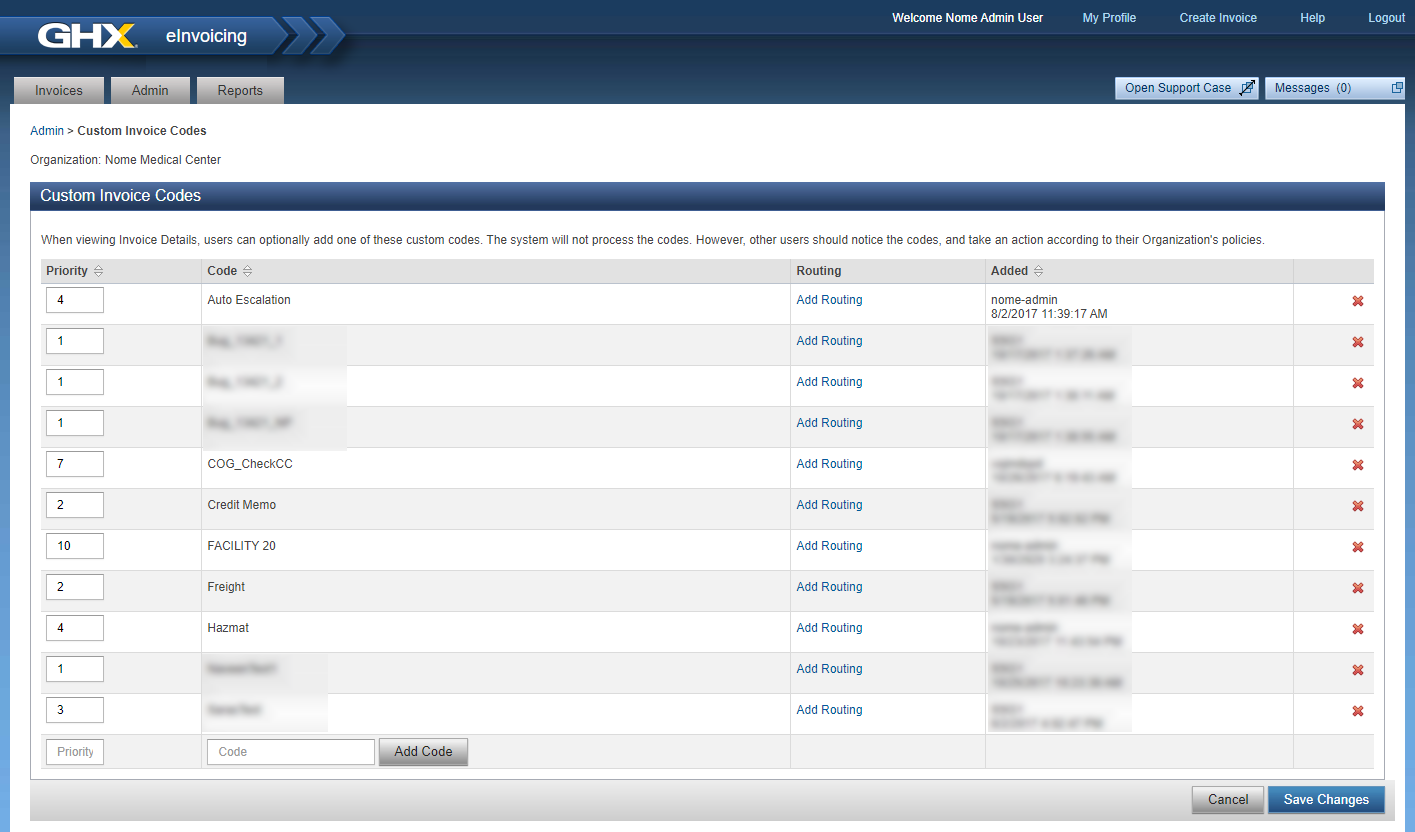
Task: Add Routing for the Hazmat code
Action: pyautogui.click(x=829, y=628)
